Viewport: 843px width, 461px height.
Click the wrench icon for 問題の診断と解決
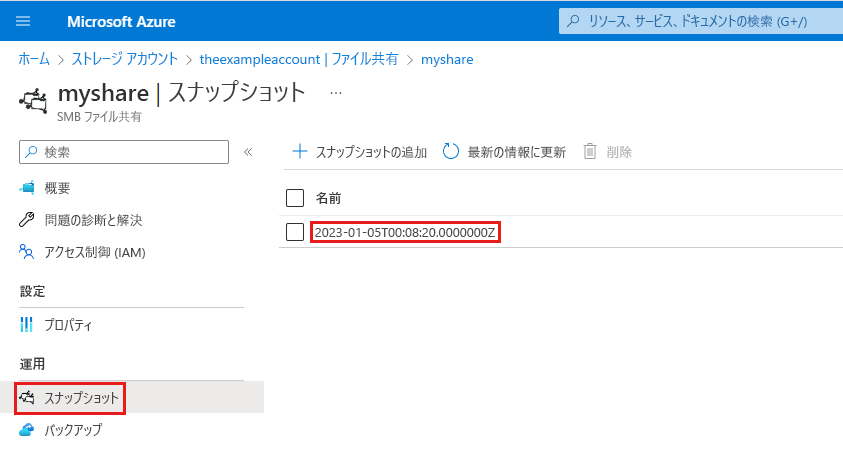tap(27, 219)
